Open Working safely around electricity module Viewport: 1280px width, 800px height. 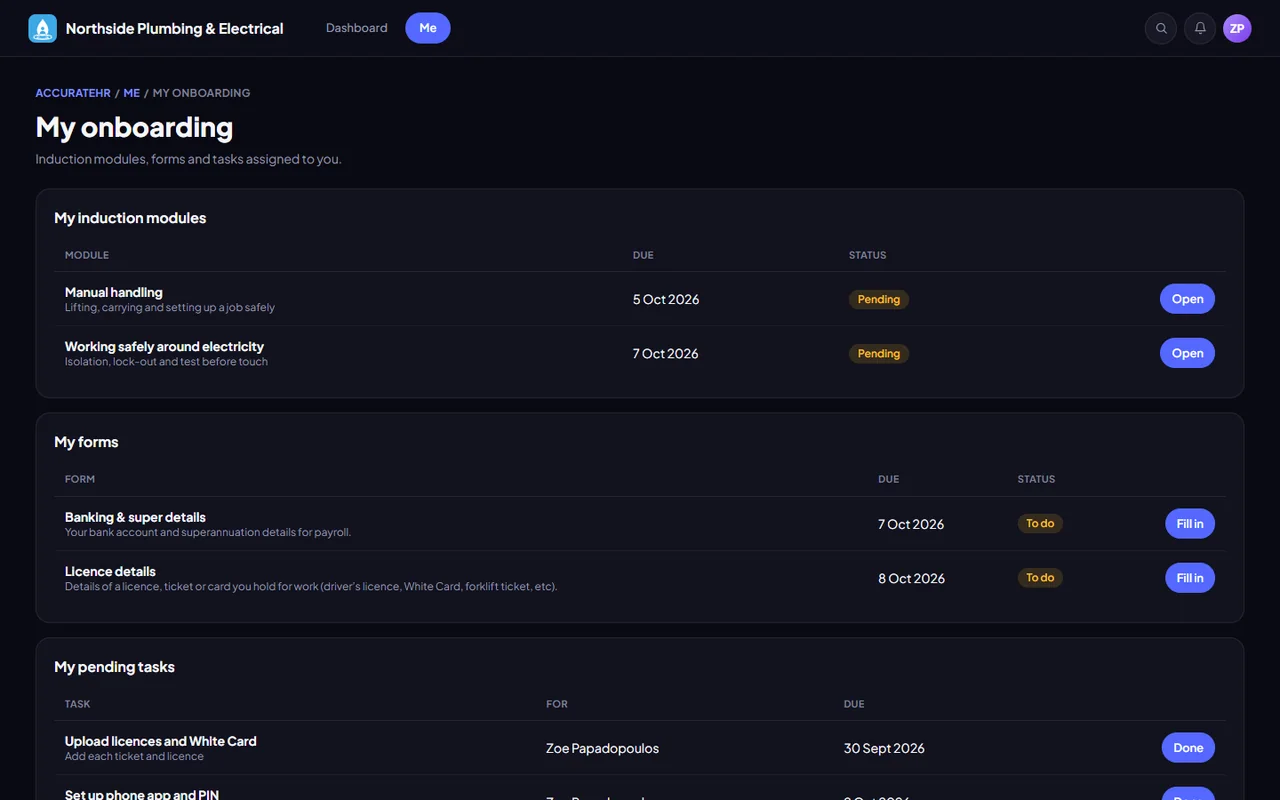point(1187,353)
